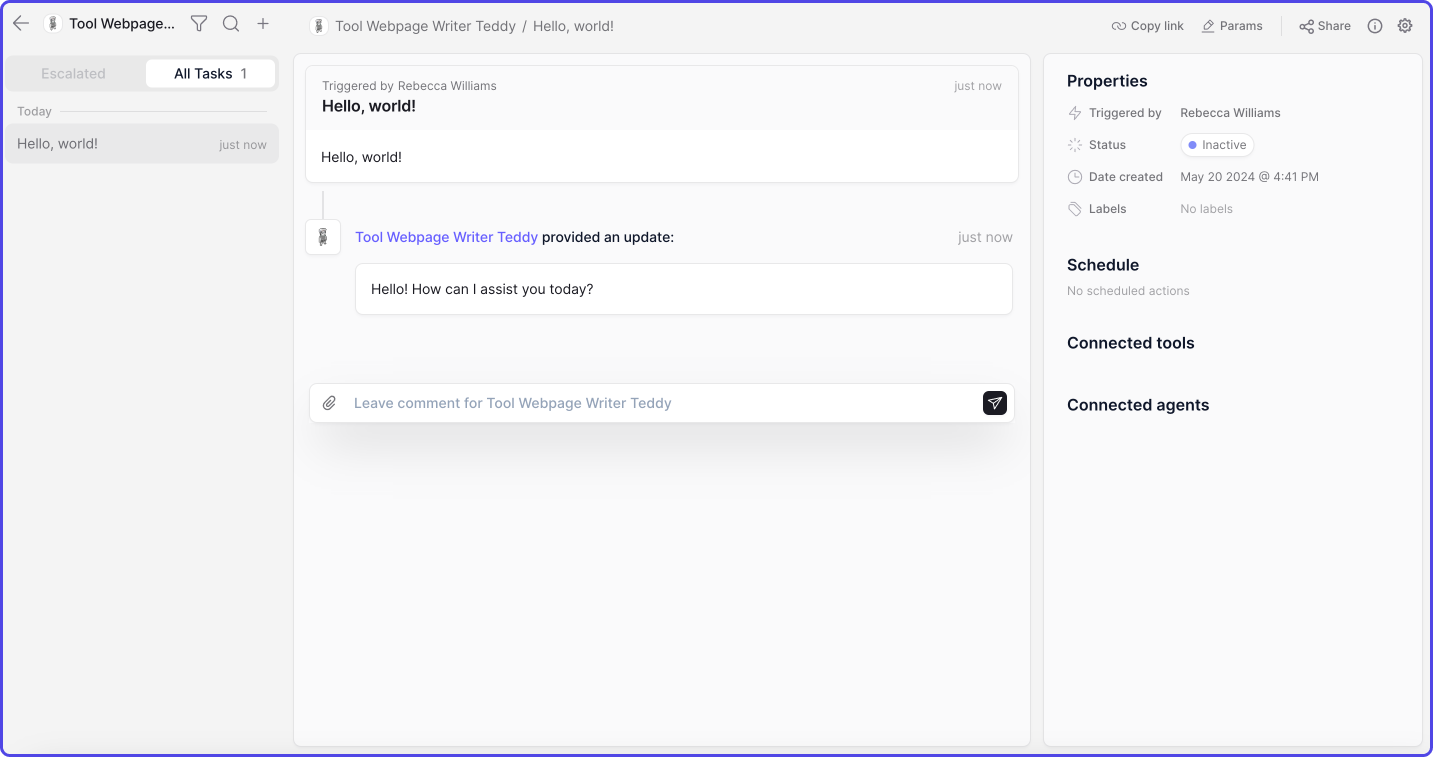1433x757 pixels.
Task: Attach a file with paperclip icon
Action: pyautogui.click(x=329, y=403)
